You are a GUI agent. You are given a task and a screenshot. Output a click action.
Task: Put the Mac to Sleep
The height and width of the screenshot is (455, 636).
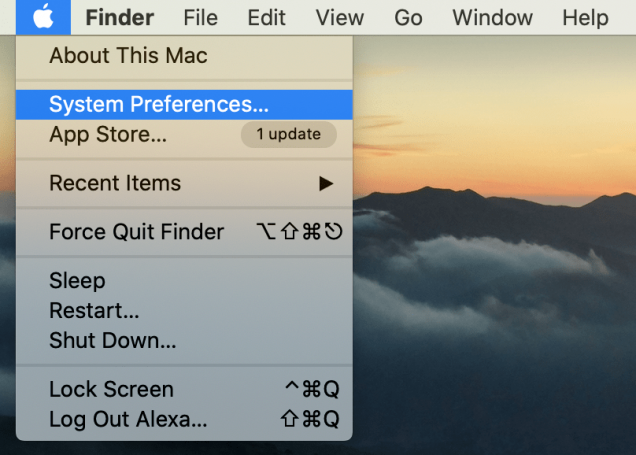(184, 281)
